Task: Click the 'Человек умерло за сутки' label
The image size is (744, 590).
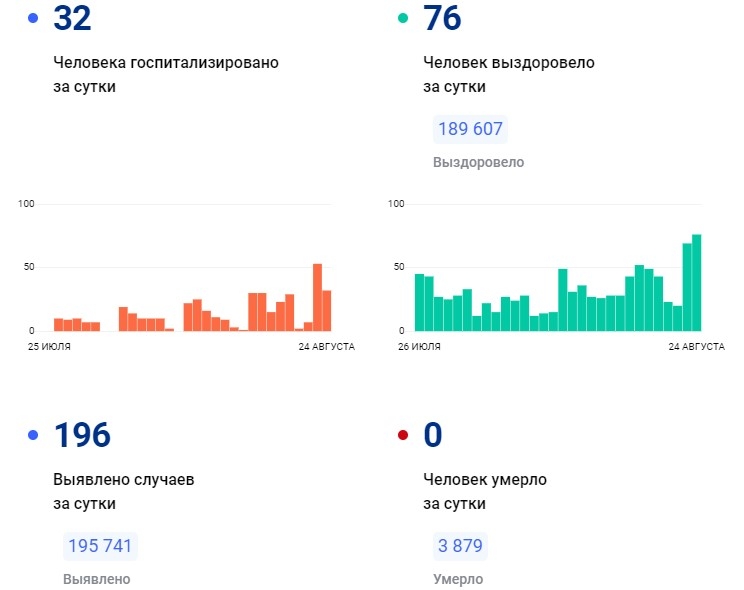Action: [485, 491]
